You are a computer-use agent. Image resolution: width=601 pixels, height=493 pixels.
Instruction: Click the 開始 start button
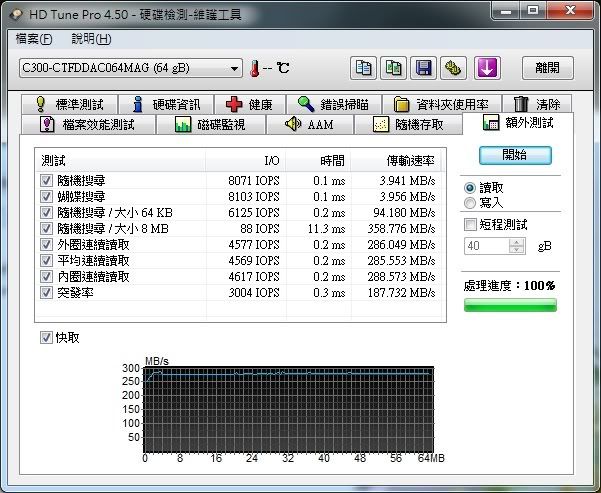point(515,155)
